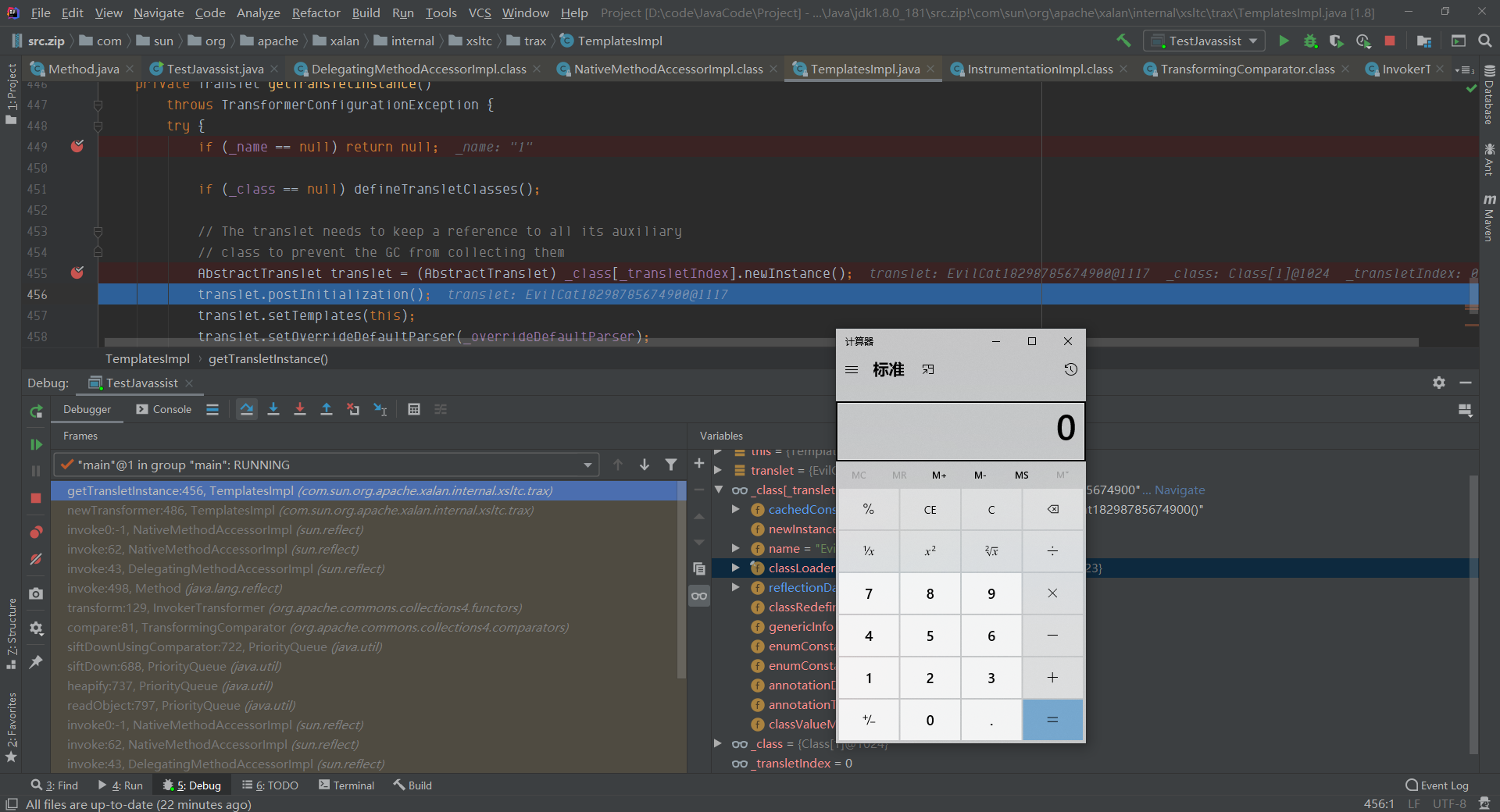Start debugging with the bug icon in top toolbar

point(1310,41)
